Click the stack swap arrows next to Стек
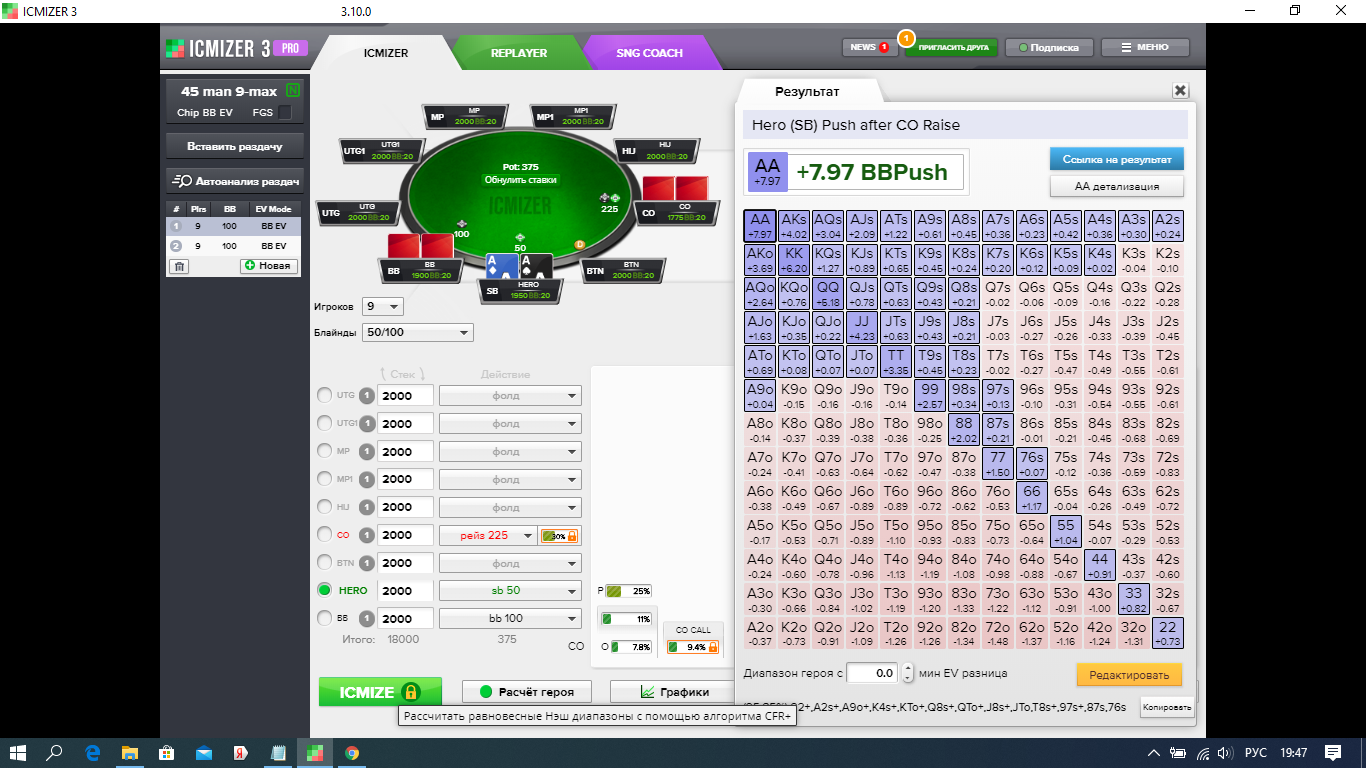The height and width of the screenshot is (768, 1366). pos(403,375)
